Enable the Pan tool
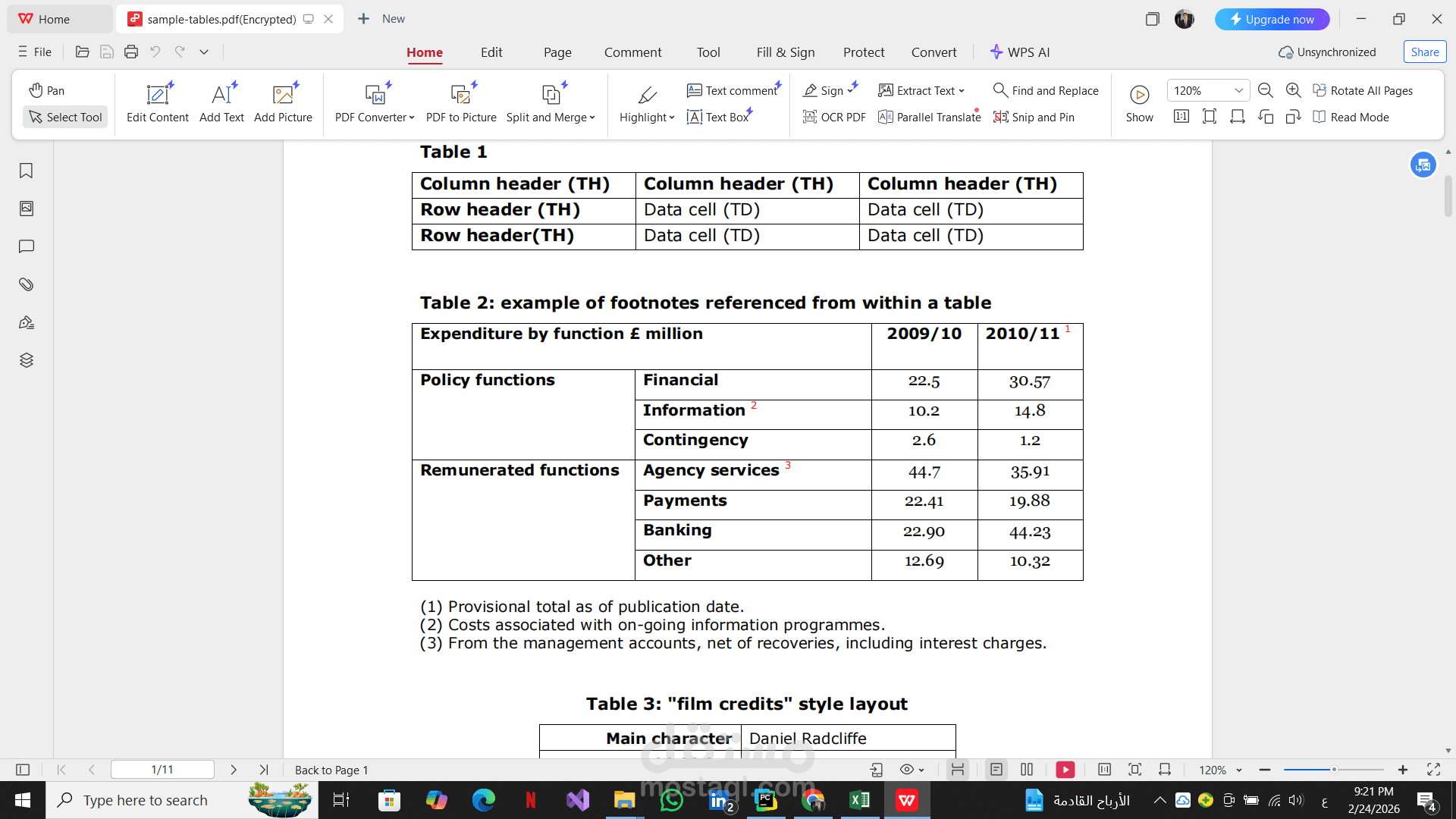 point(47,90)
